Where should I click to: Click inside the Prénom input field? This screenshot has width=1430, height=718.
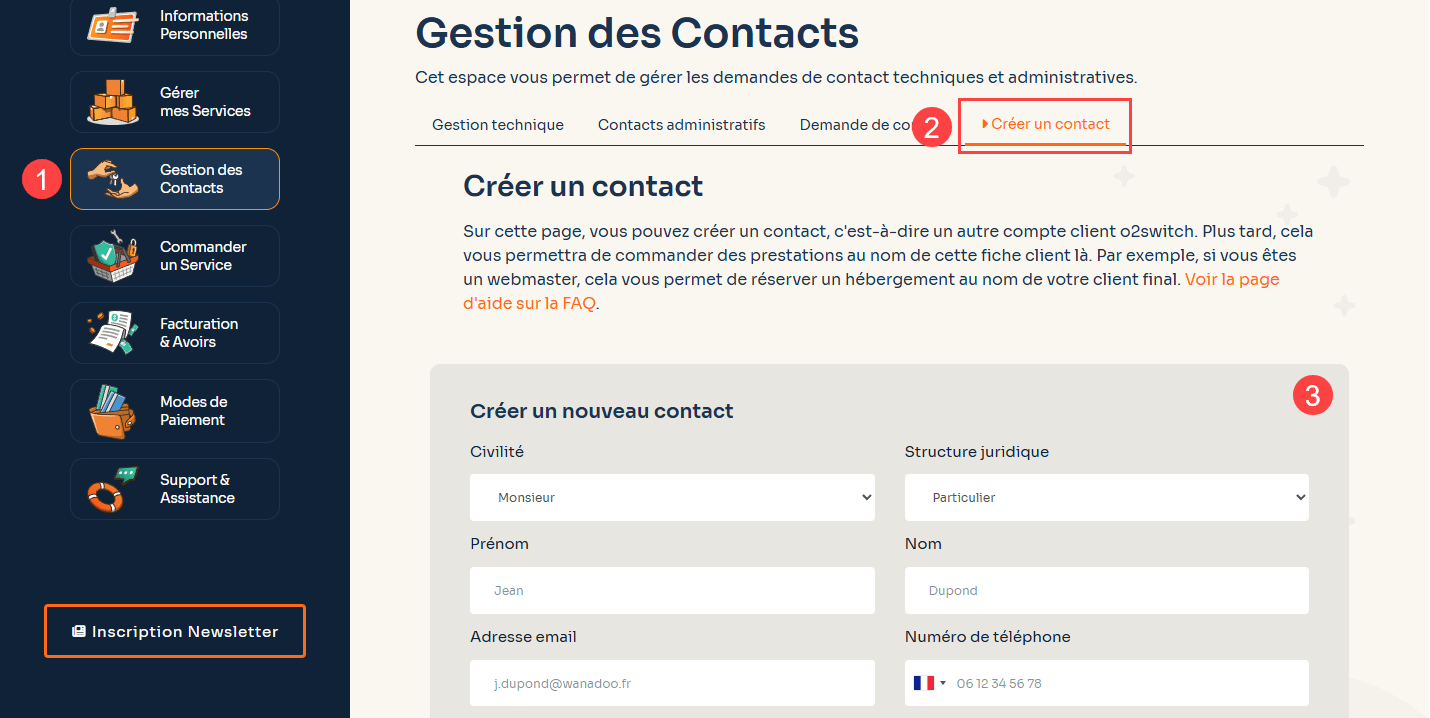(x=671, y=590)
